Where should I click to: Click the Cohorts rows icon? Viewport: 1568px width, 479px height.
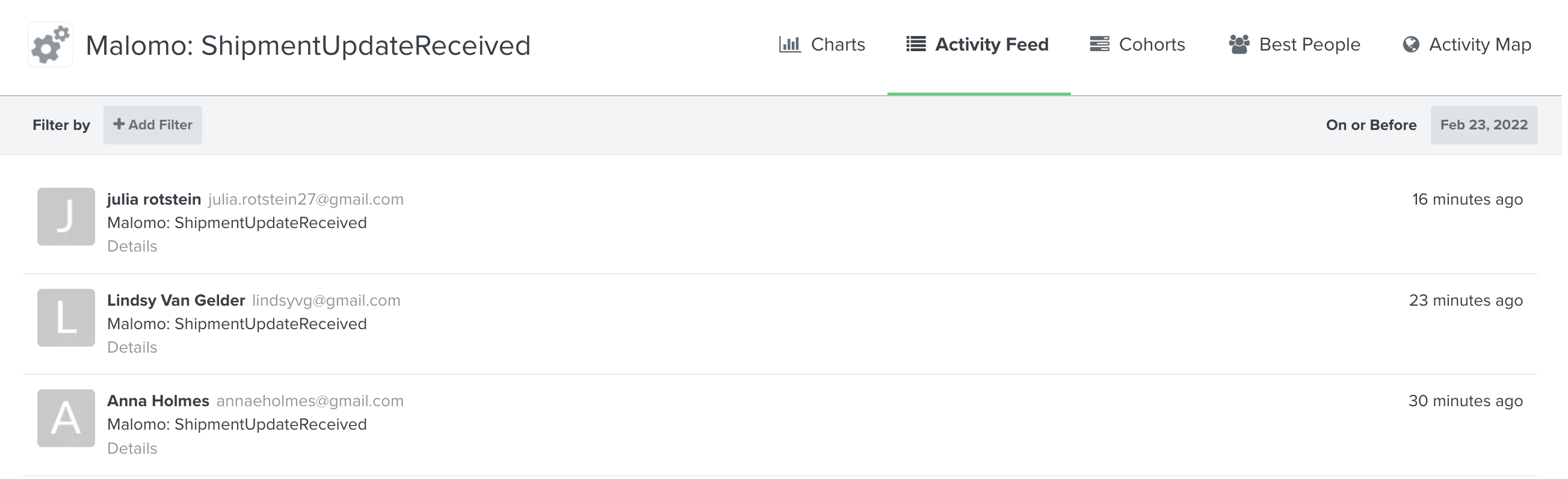(1099, 45)
